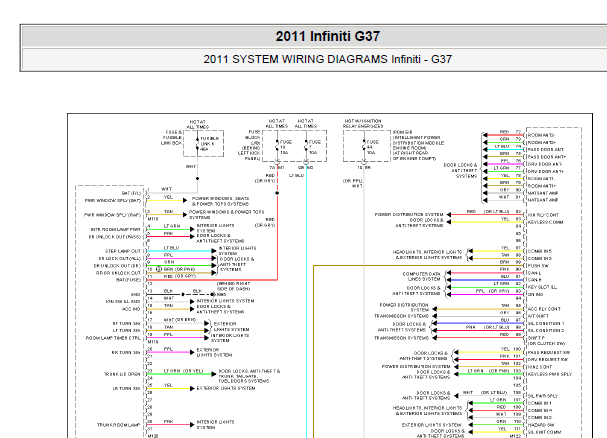Image resolution: width=607 pixels, height=438 pixels.
Task: Select the 'STEP LAMP OUT' pin label
Action: [x=123, y=251]
